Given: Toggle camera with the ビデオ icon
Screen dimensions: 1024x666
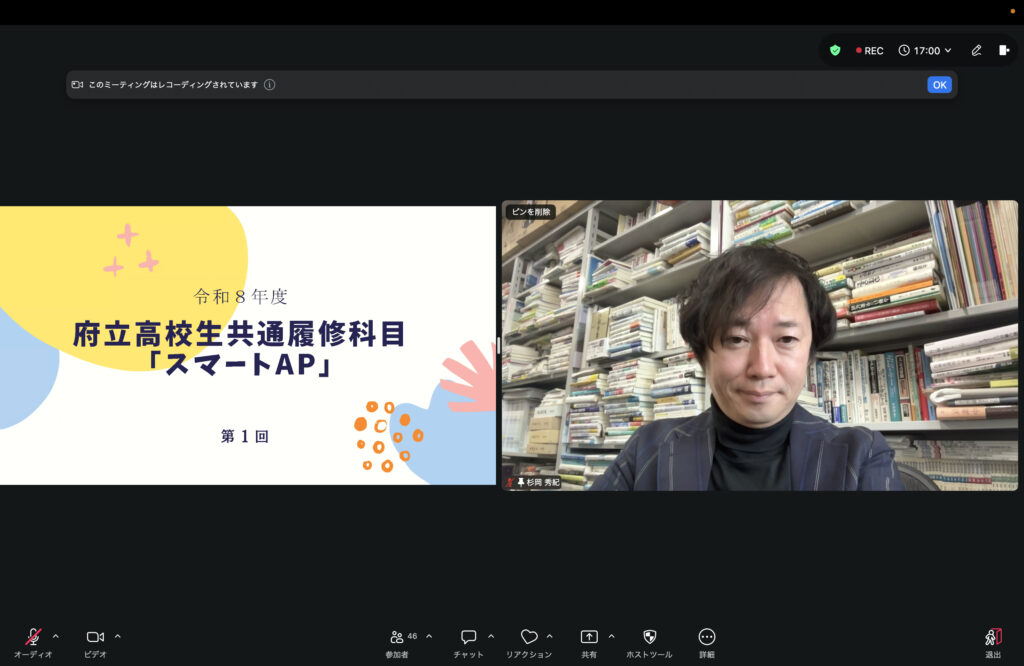Looking at the screenshot, I should [x=95, y=637].
